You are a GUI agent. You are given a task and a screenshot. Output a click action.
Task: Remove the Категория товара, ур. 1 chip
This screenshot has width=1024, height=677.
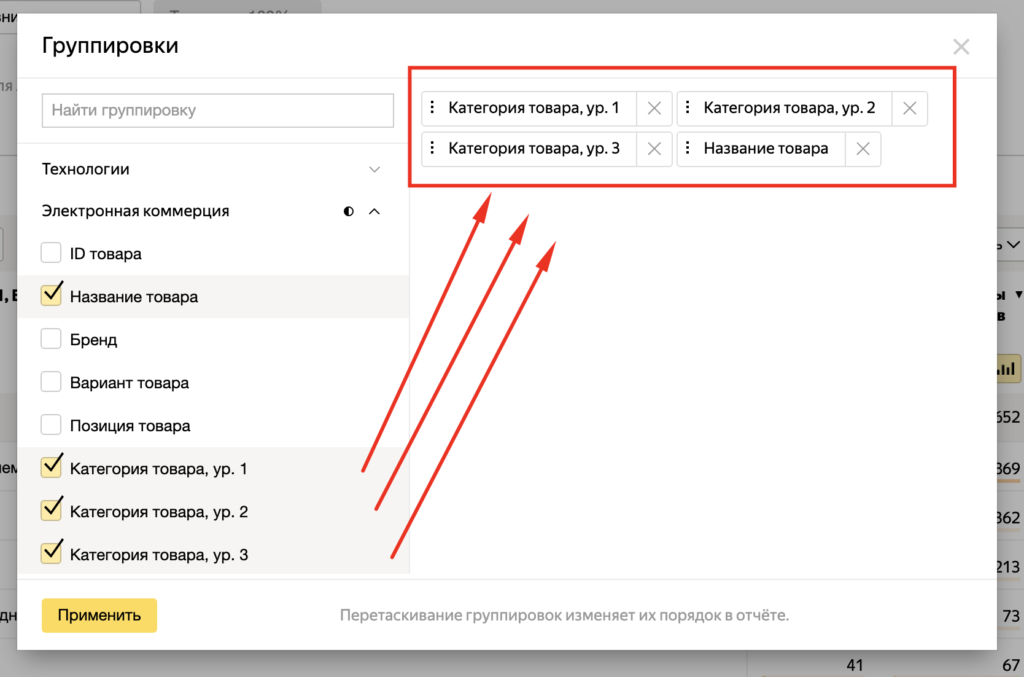click(654, 108)
